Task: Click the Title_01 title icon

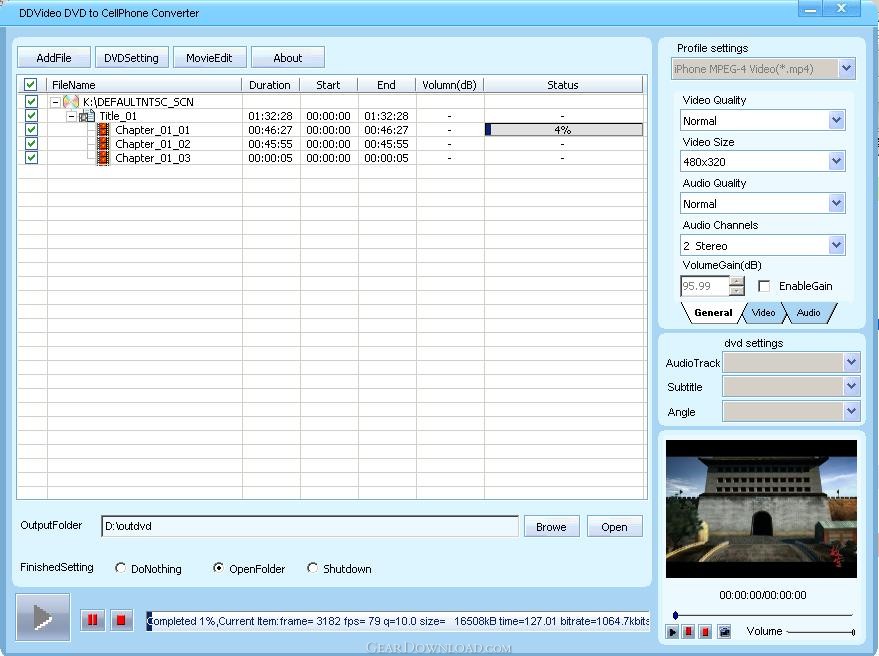Action: [86, 116]
